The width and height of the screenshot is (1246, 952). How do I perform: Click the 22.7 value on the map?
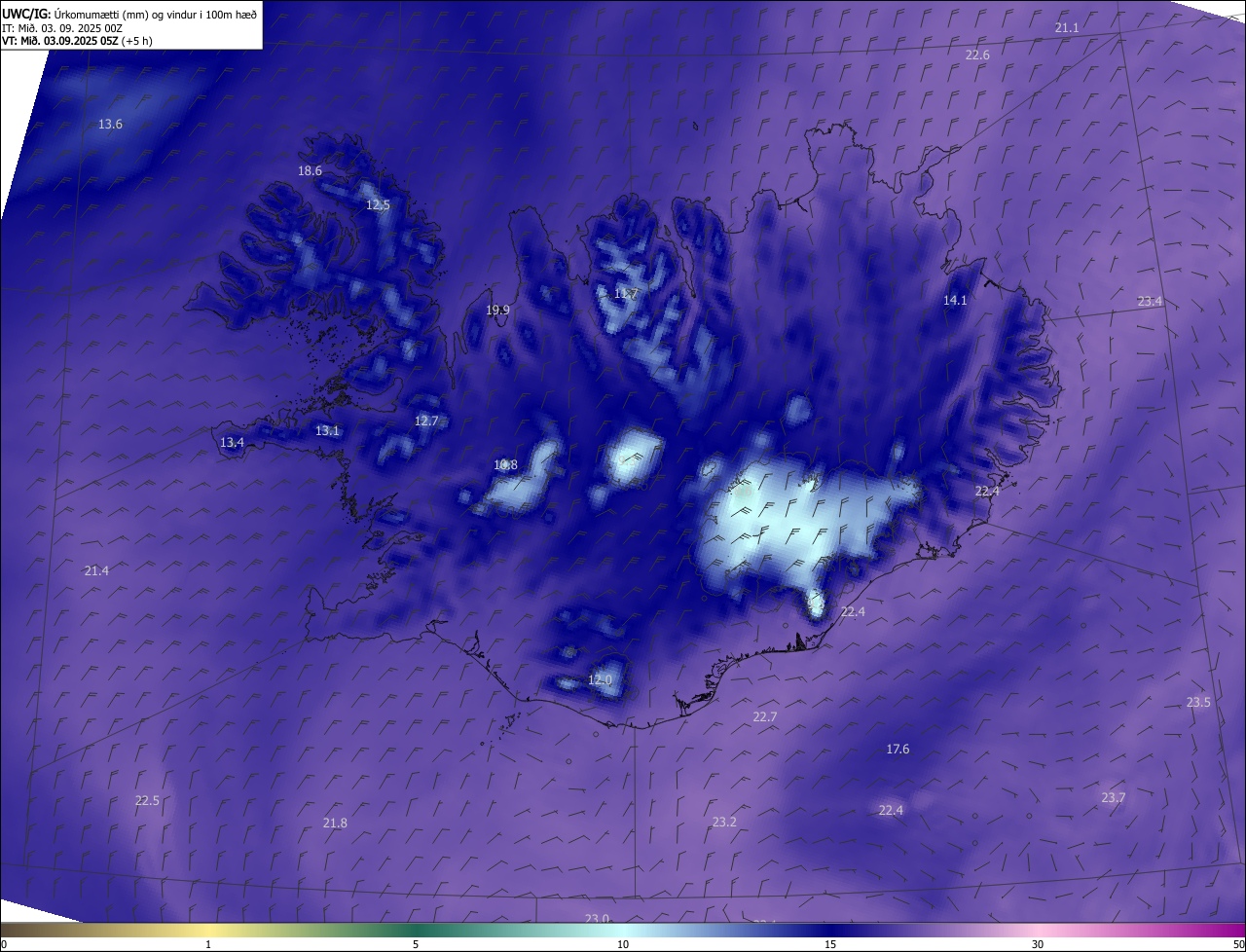click(x=765, y=716)
